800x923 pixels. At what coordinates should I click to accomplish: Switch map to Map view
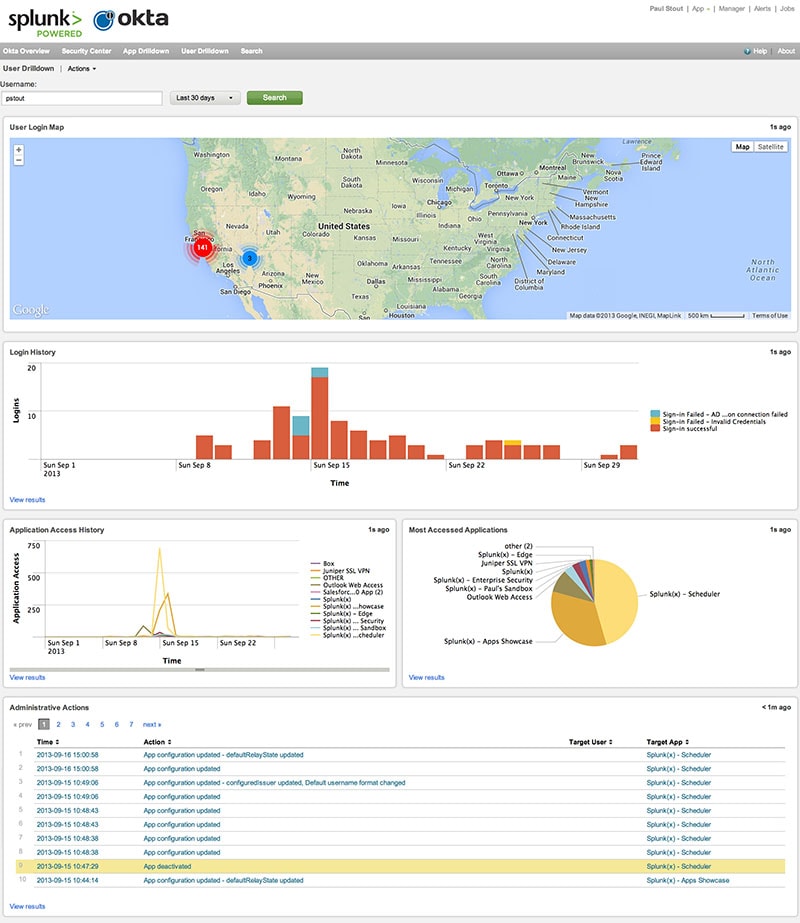tap(742, 147)
